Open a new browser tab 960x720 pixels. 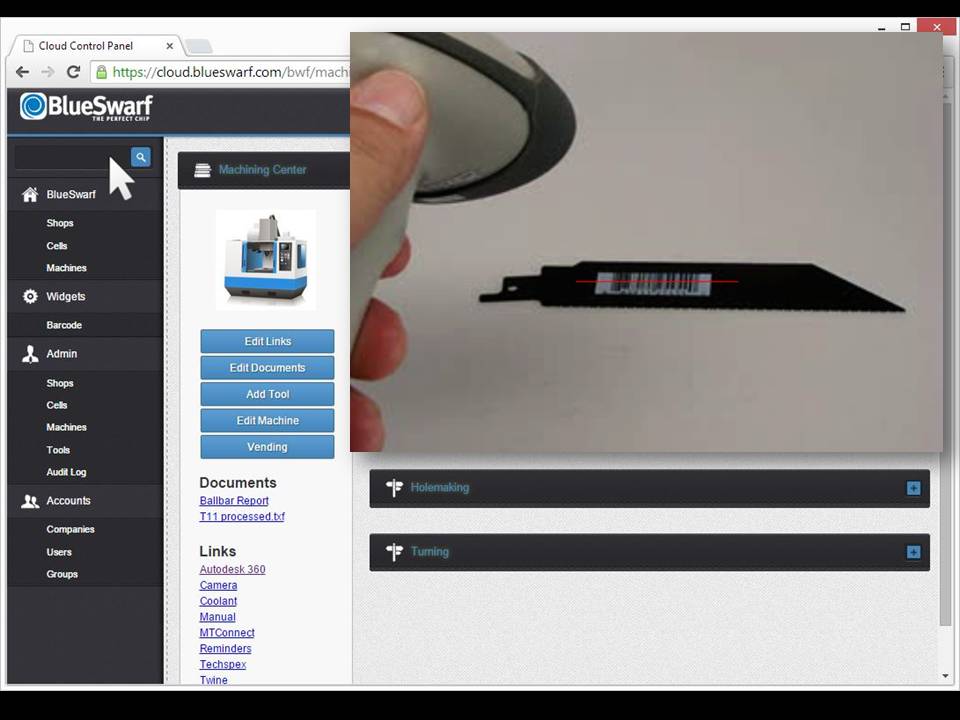pyautogui.click(x=198, y=46)
